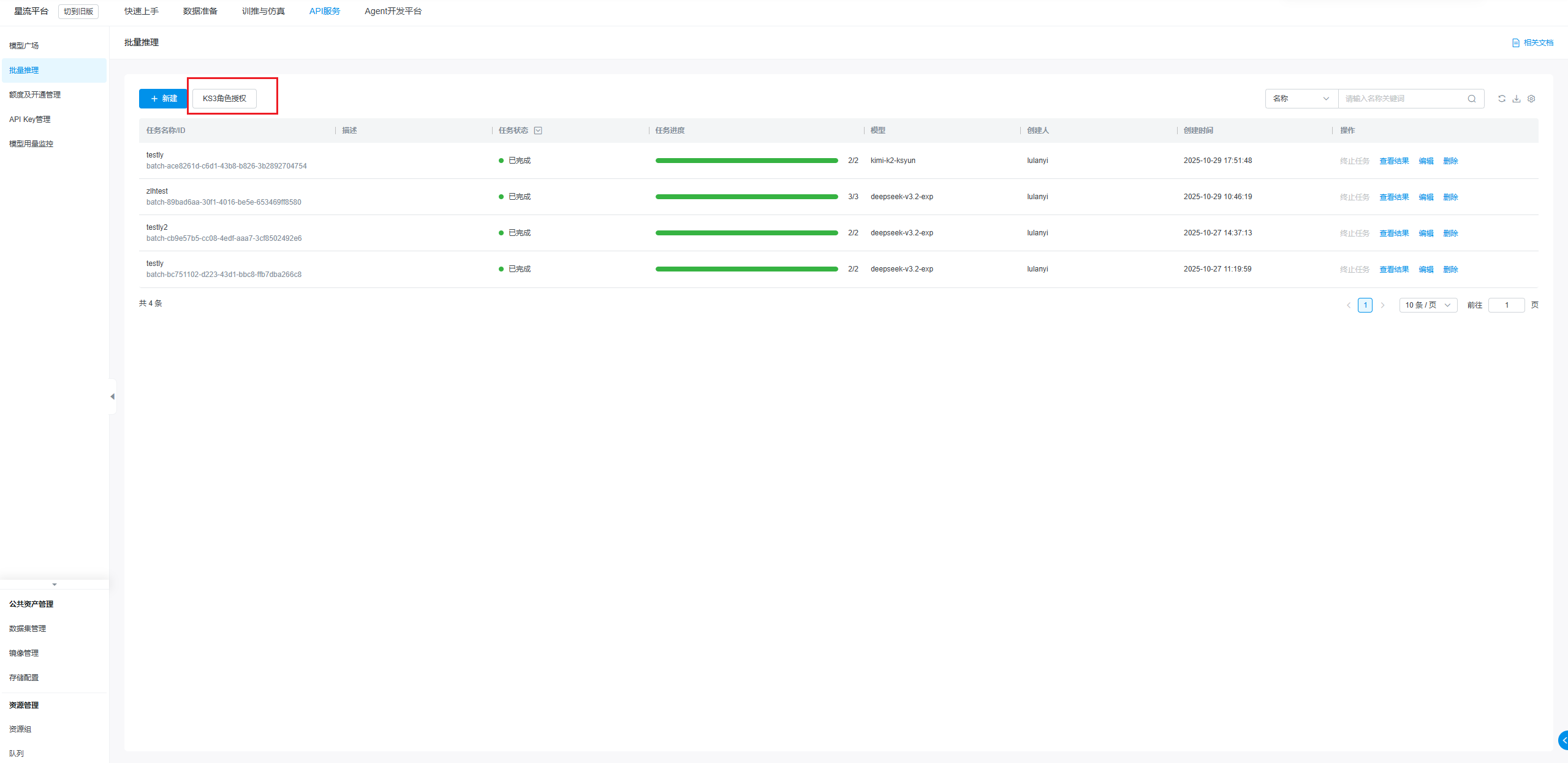Open the 相关文档 document icon link

(1516, 43)
